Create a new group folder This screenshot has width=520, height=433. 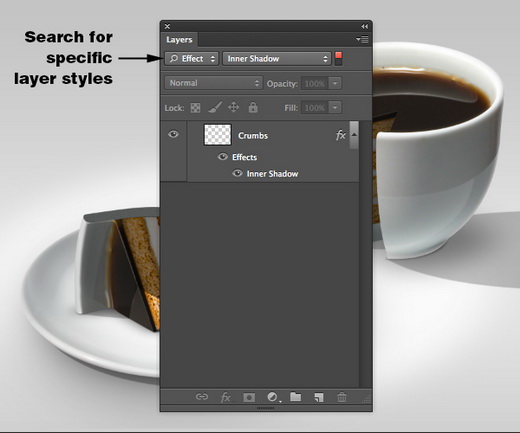(295, 396)
